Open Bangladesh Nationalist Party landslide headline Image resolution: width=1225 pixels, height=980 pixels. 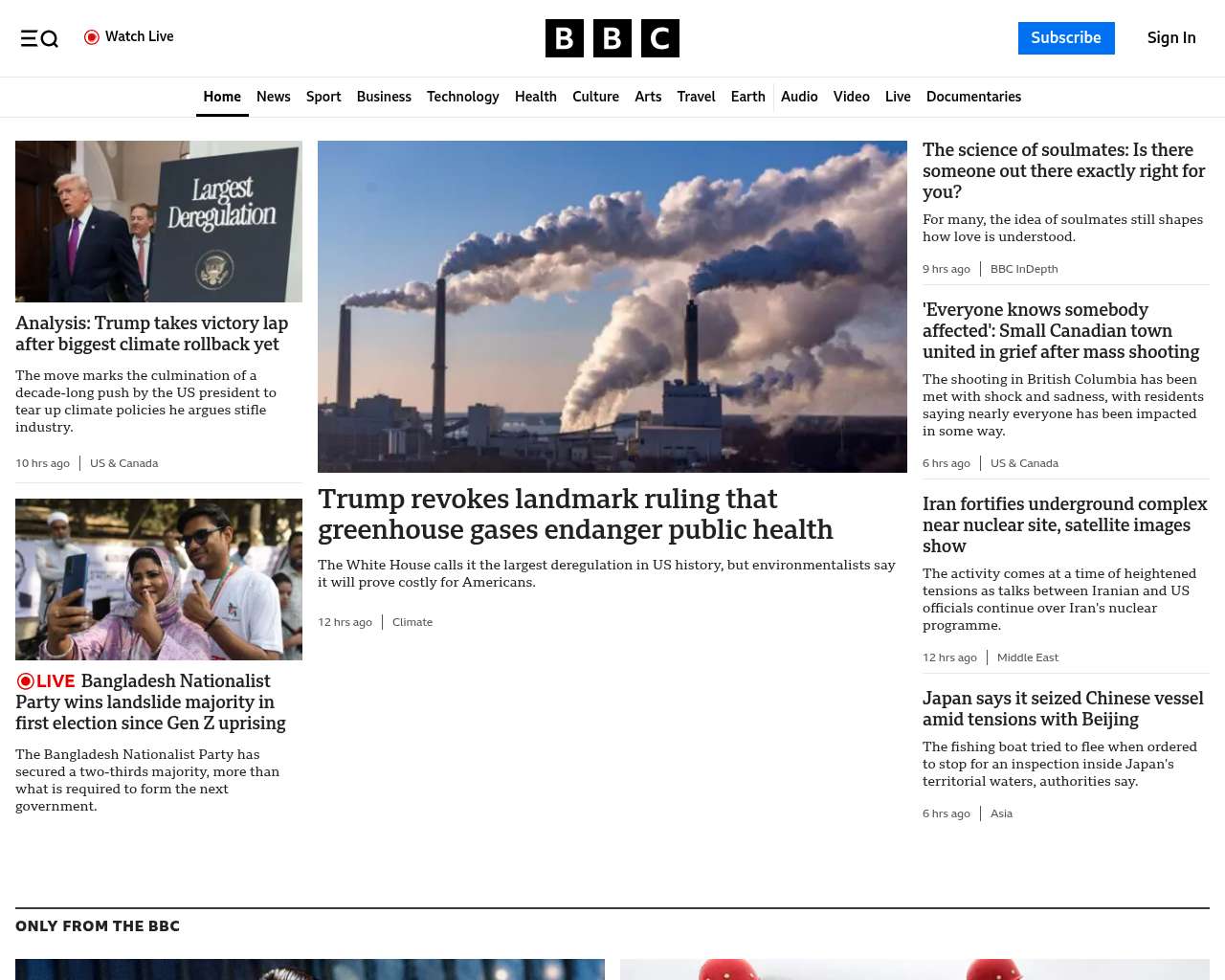(150, 702)
